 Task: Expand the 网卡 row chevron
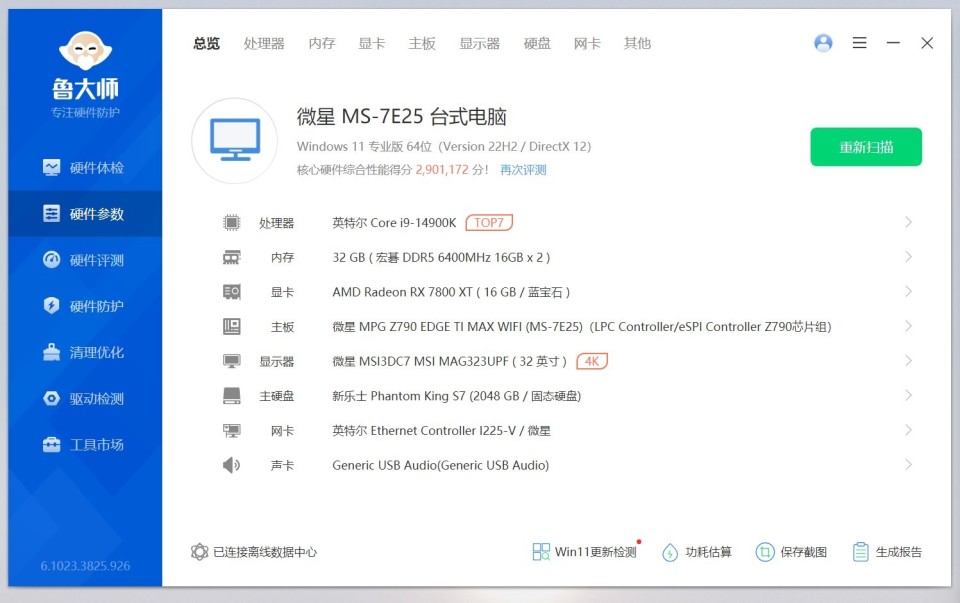[909, 430]
